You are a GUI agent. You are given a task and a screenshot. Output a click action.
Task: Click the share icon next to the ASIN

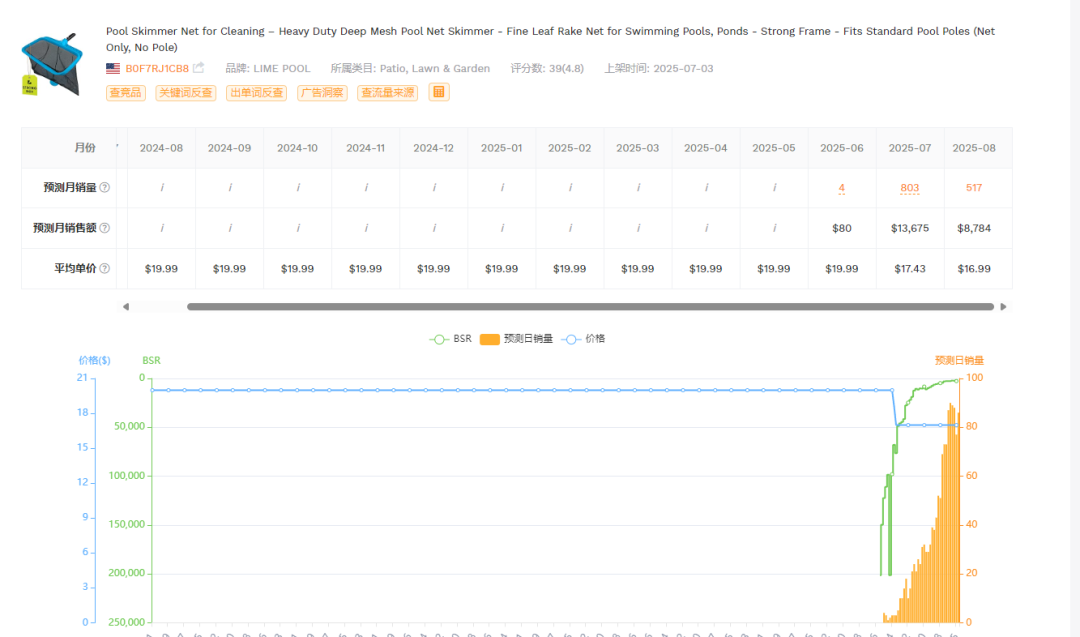[x=198, y=67]
